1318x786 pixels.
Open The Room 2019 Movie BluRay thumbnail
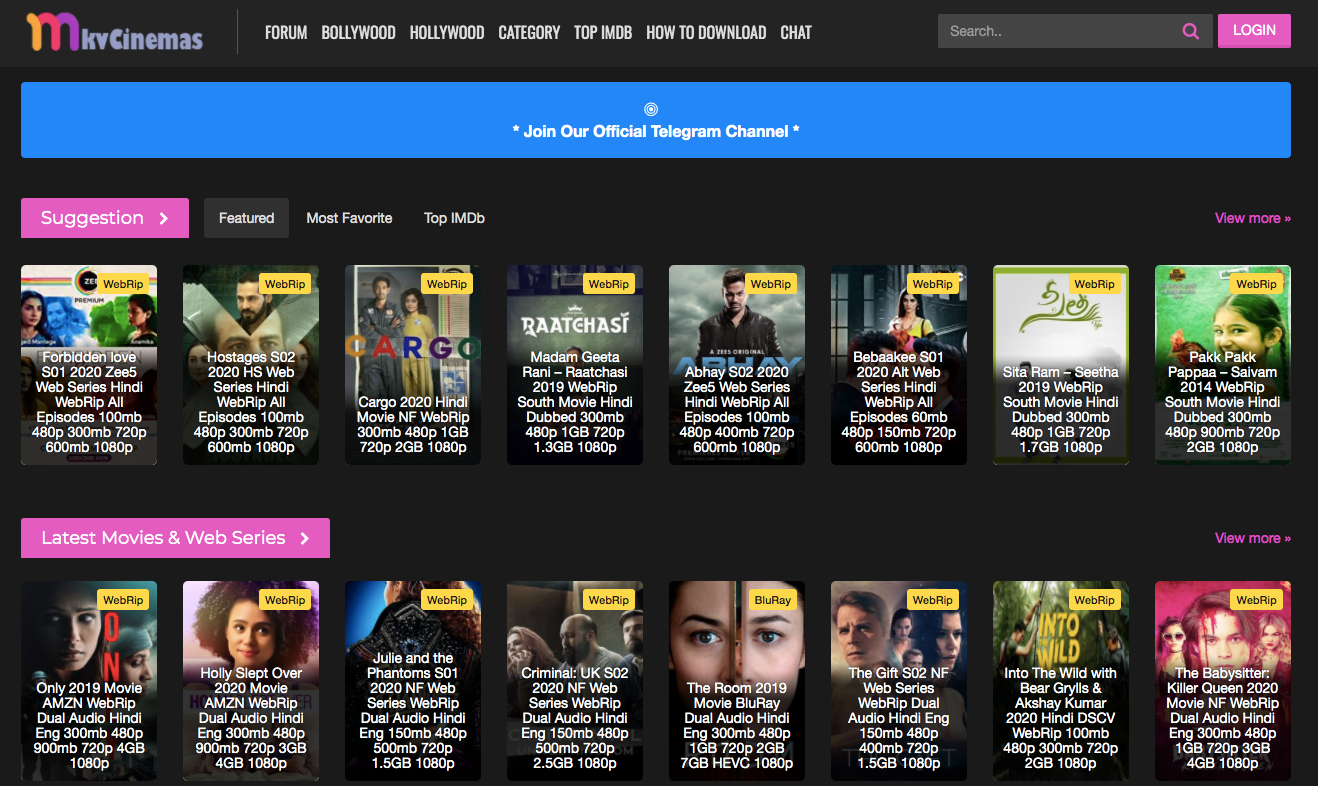[737, 681]
